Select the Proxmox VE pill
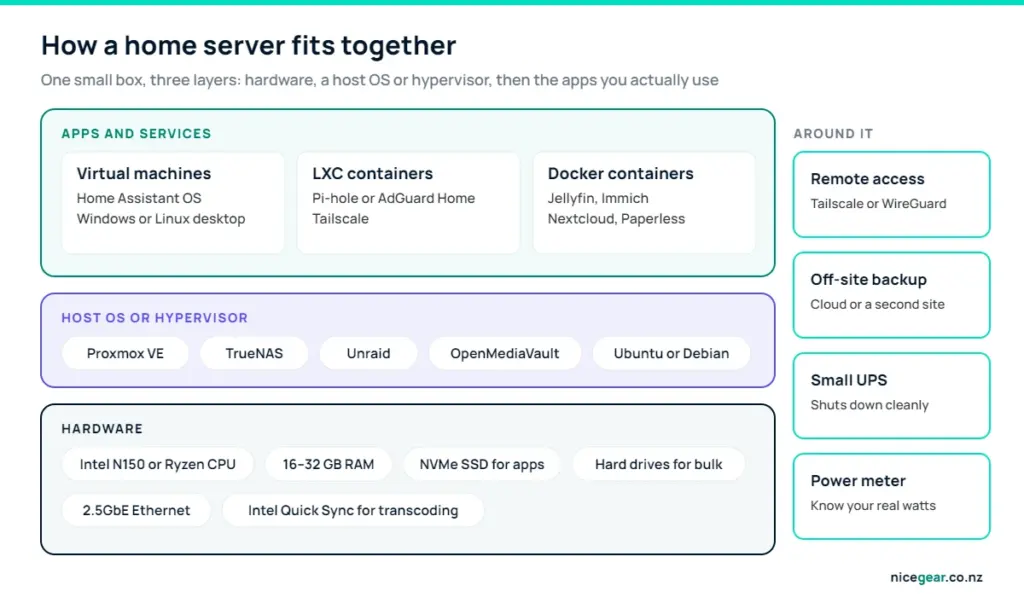The width and height of the screenshot is (1024, 597). click(125, 353)
